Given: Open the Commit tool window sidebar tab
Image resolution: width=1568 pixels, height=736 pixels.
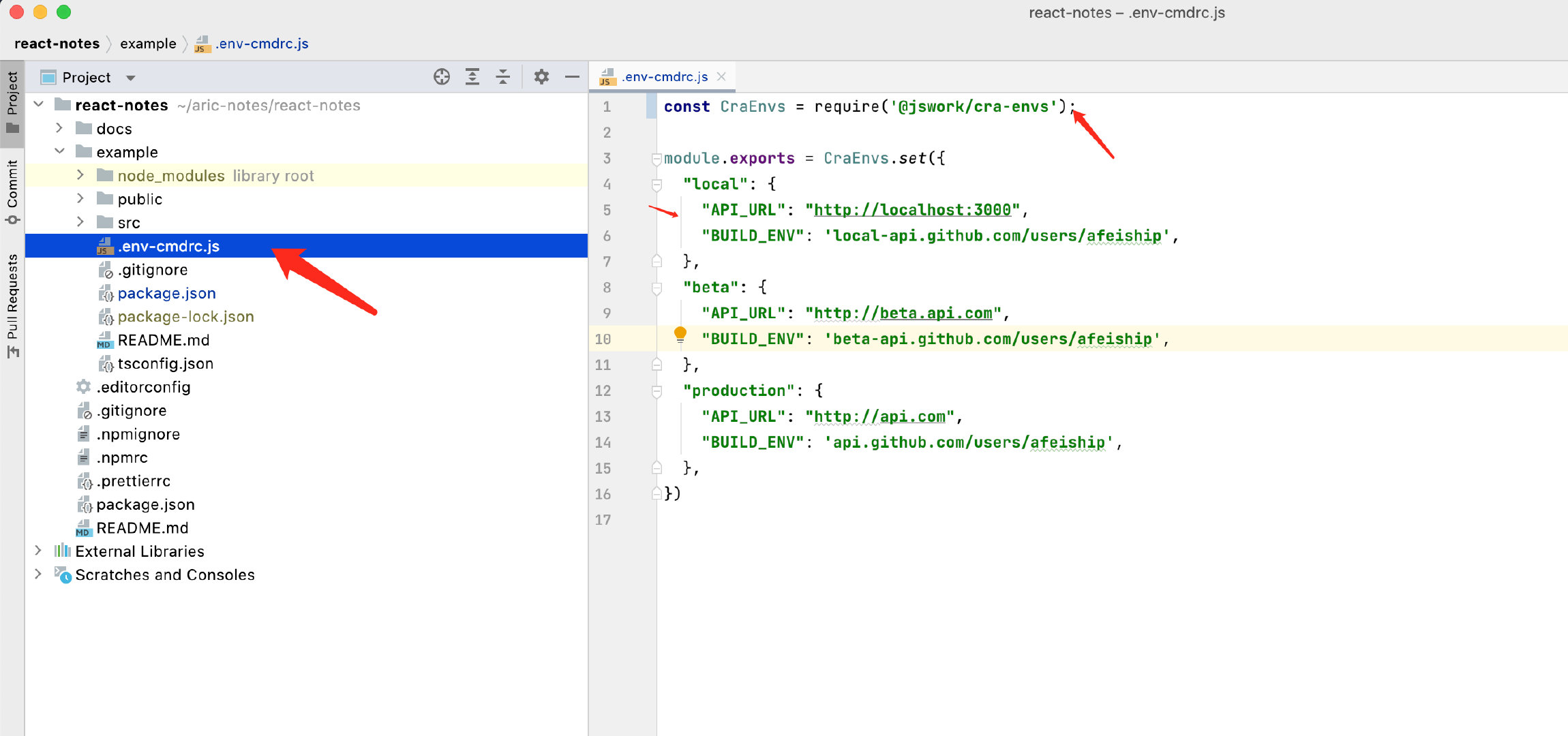Looking at the screenshot, I should (12, 191).
